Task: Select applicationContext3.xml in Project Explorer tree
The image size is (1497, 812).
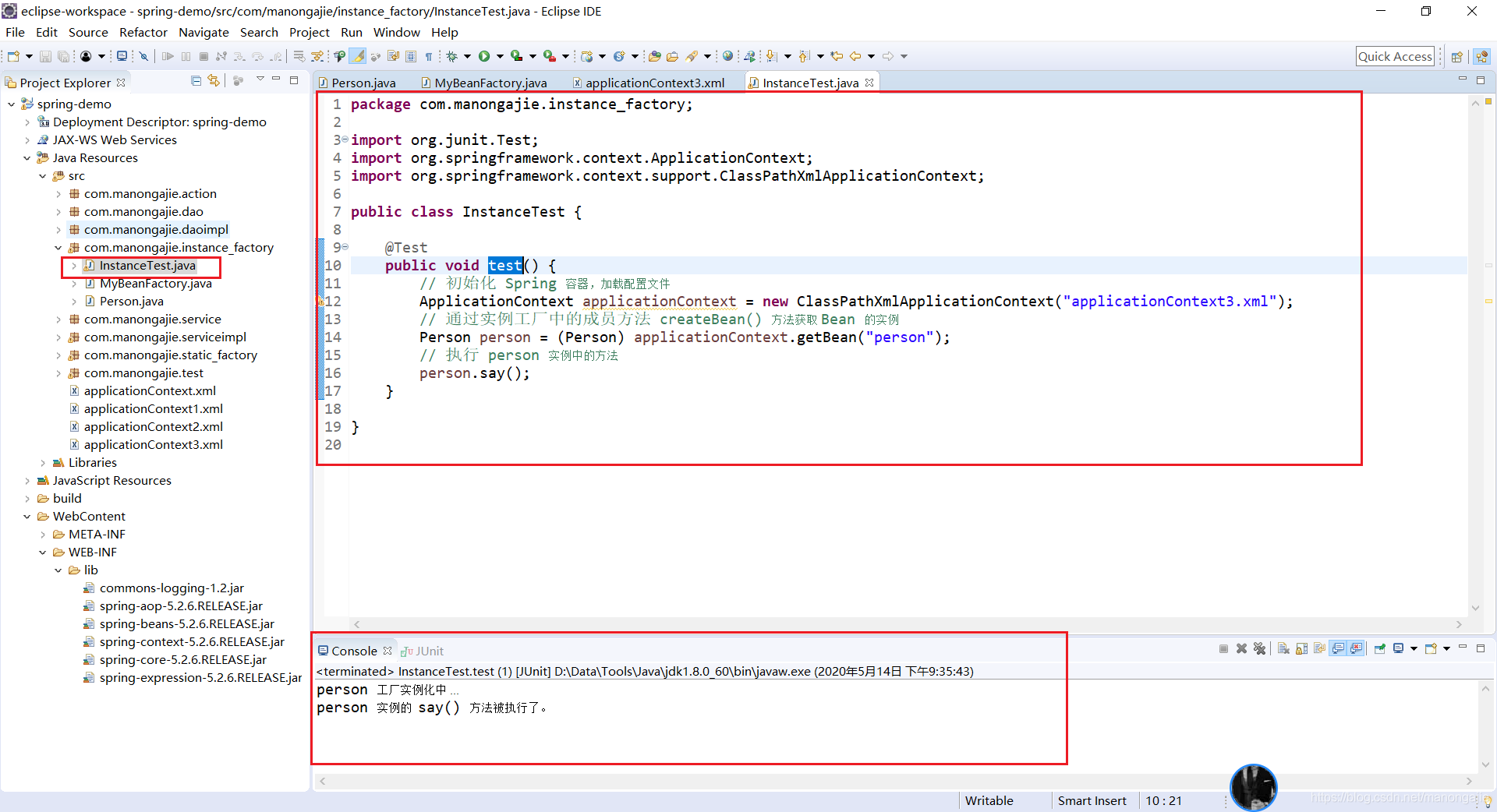Action: tap(153, 444)
